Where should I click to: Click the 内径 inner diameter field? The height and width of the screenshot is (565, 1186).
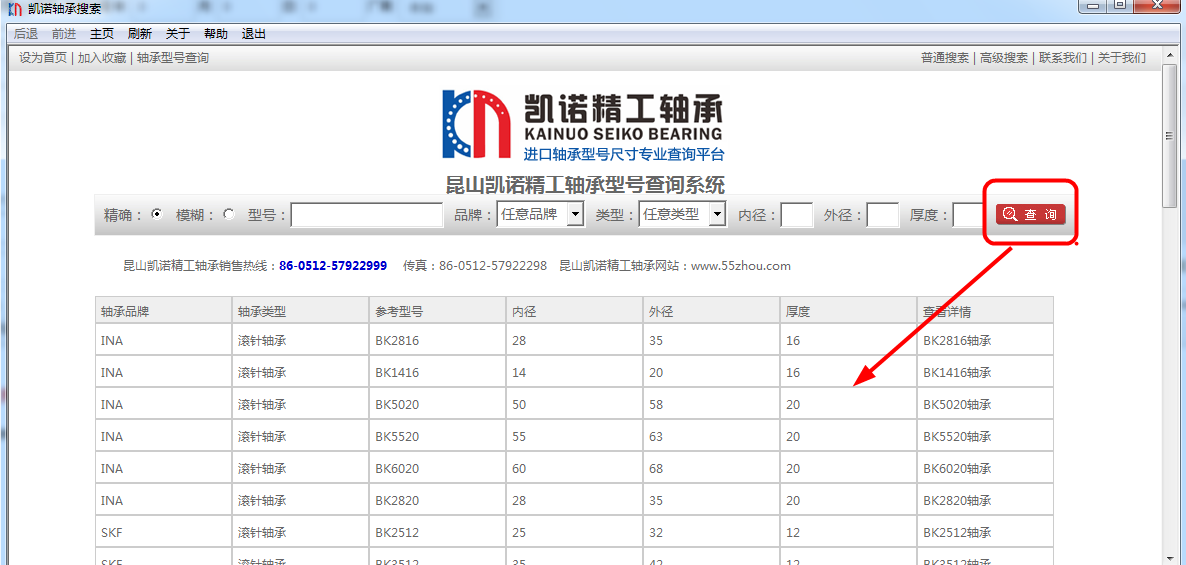[796, 215]
